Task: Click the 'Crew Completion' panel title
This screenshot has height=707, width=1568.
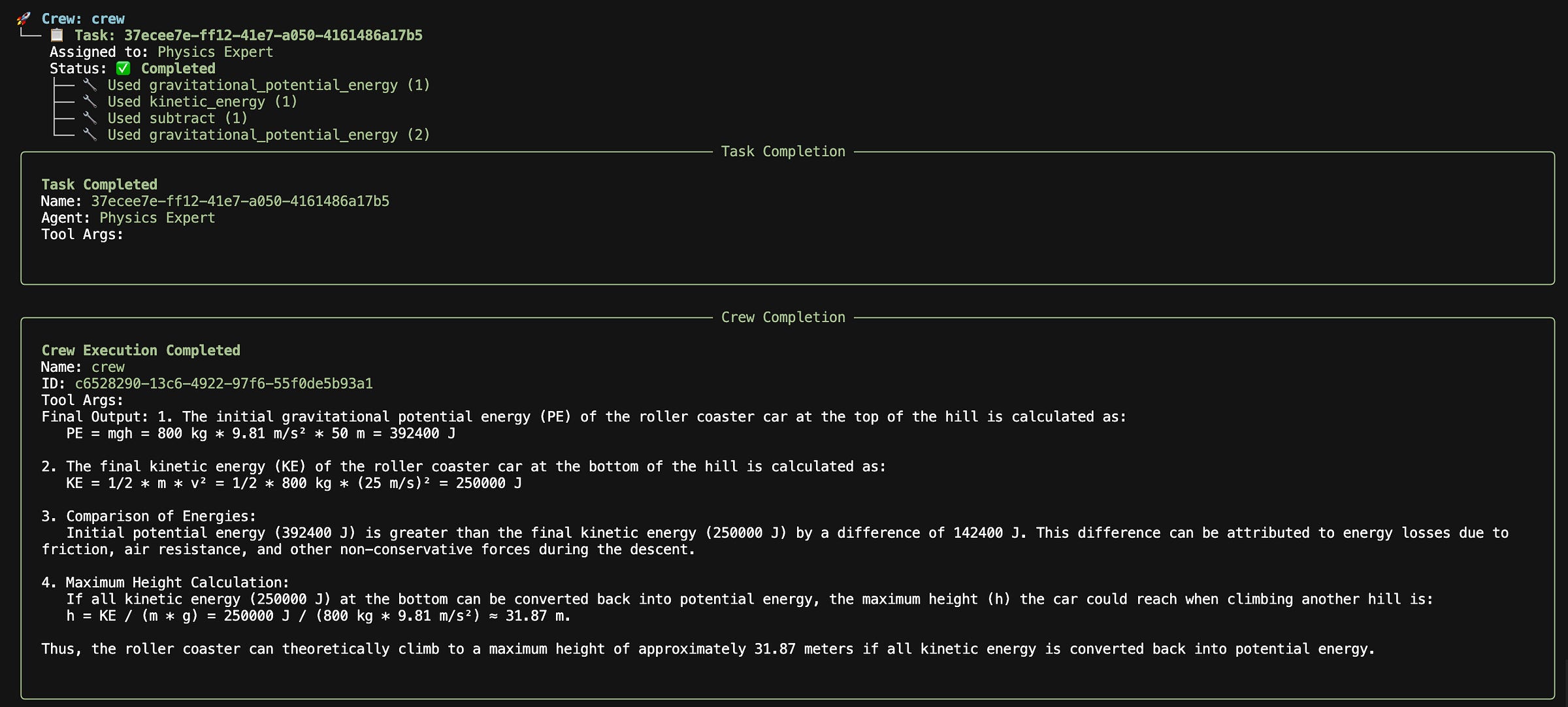Action: click(x=783, y=318)
